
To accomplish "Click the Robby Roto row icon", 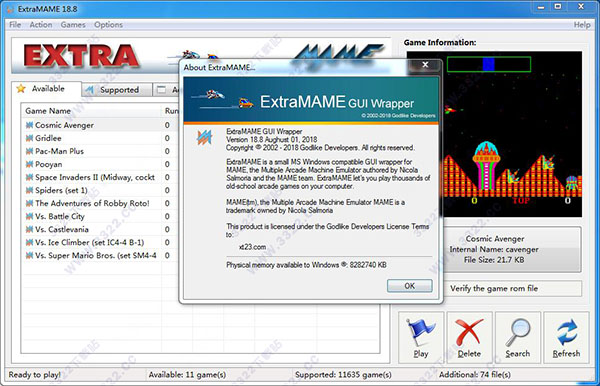I will [29, 203].
